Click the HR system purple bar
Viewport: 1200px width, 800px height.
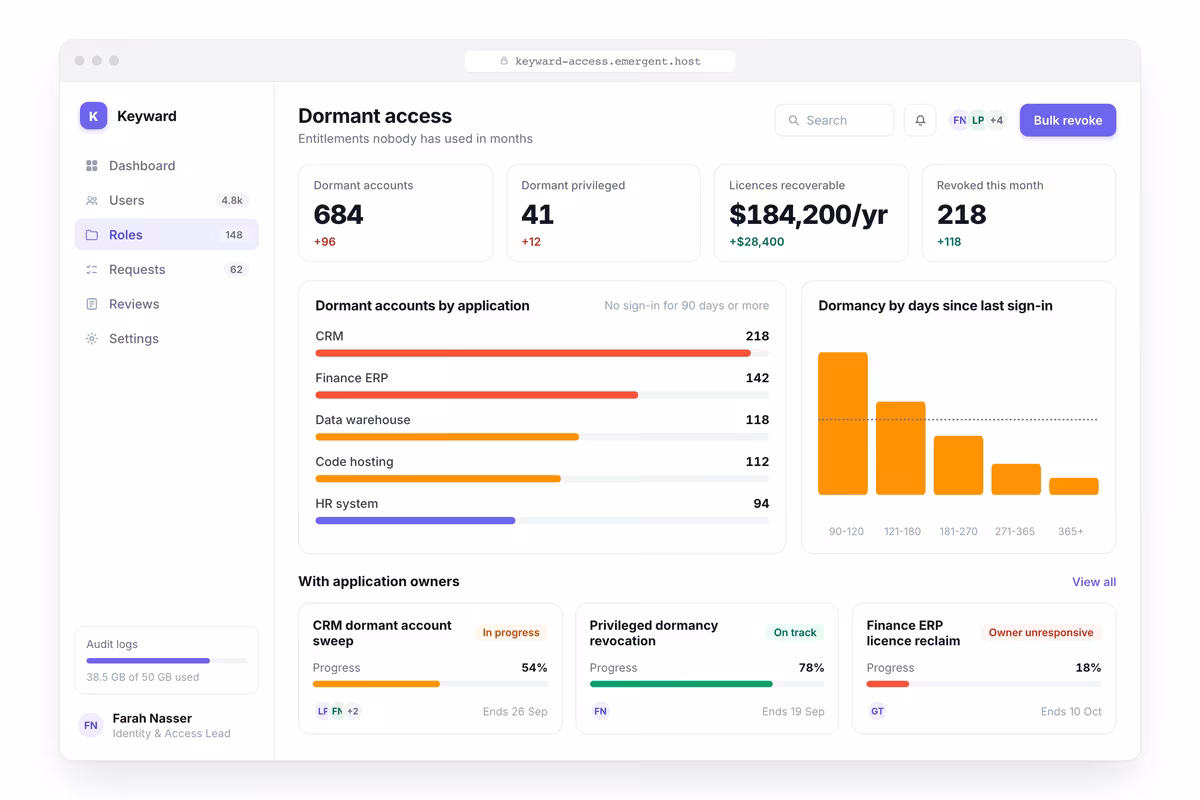click(415, 520)
